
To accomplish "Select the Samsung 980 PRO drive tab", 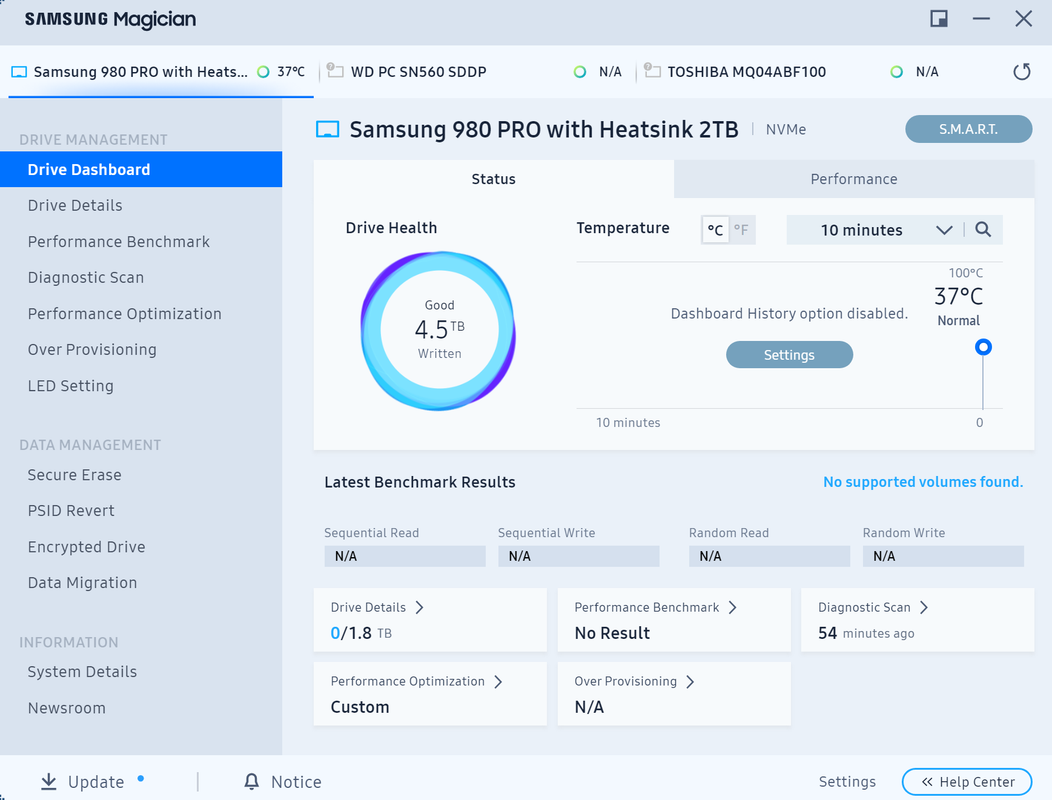I will (161, 72).
